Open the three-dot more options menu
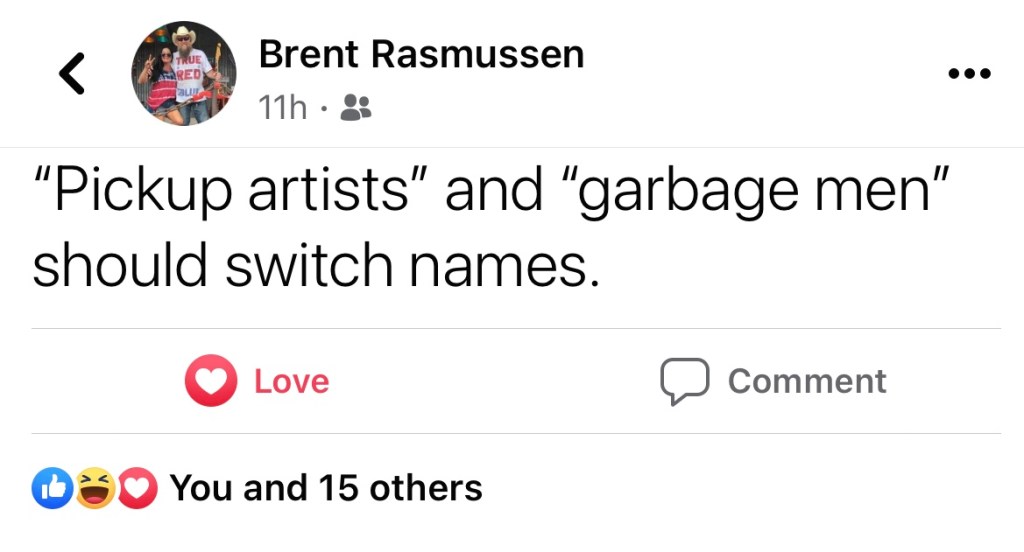 pyautogui.click(x=970, y=74)
